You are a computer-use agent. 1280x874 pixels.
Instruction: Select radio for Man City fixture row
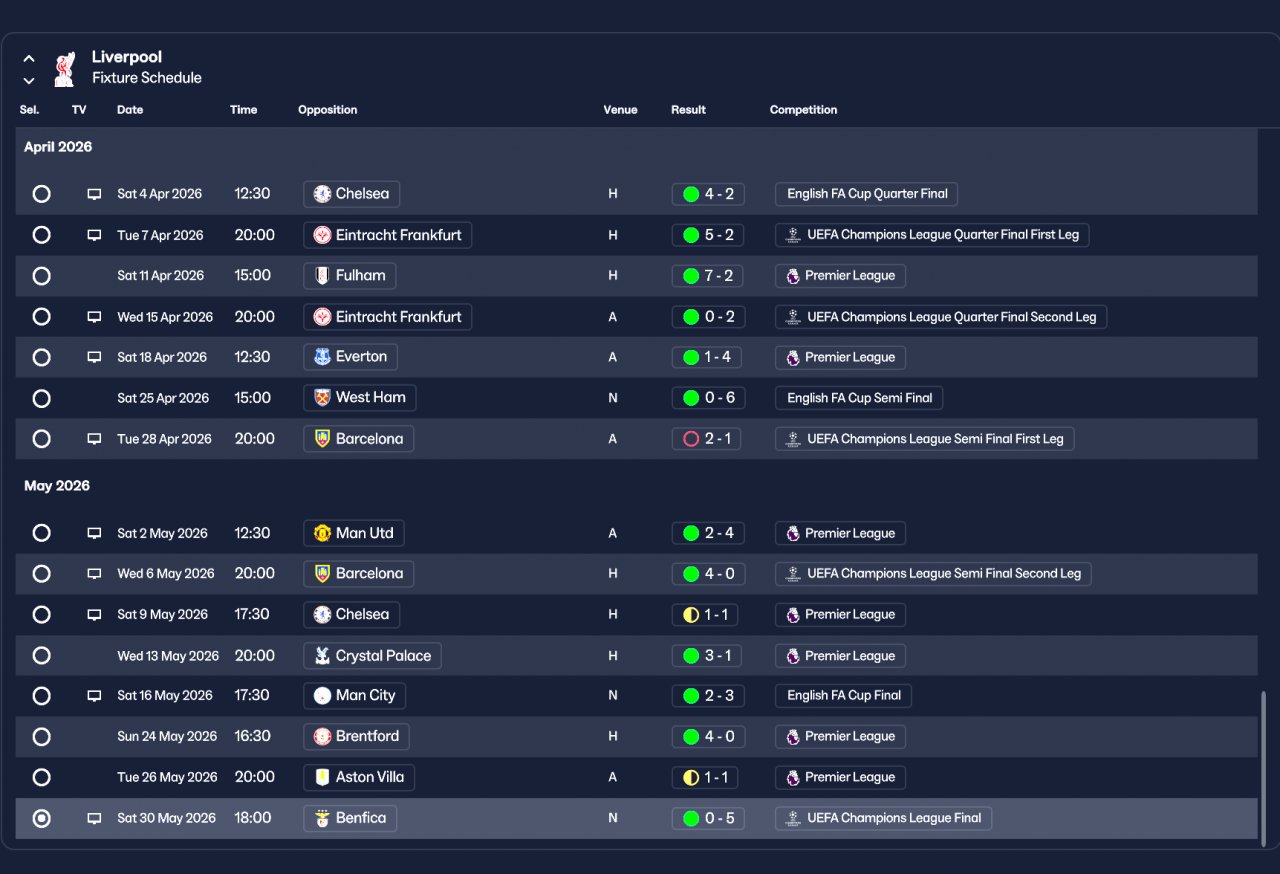pyautogui.click(x=41, y=696)
